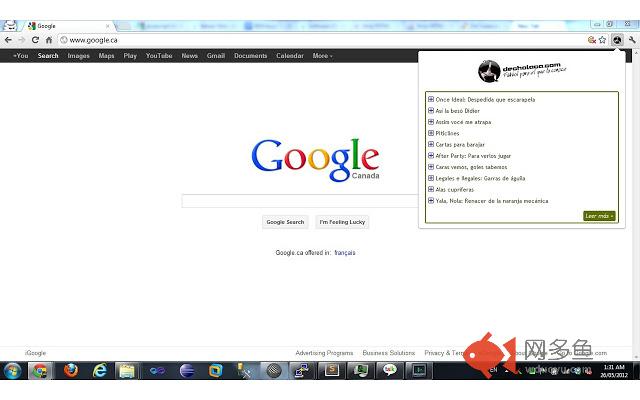Viewport: 640px width, 400px height.
Task: Expand 'Once Ideal: Despedida que escarapela' entry
Action: coord(431,99)
